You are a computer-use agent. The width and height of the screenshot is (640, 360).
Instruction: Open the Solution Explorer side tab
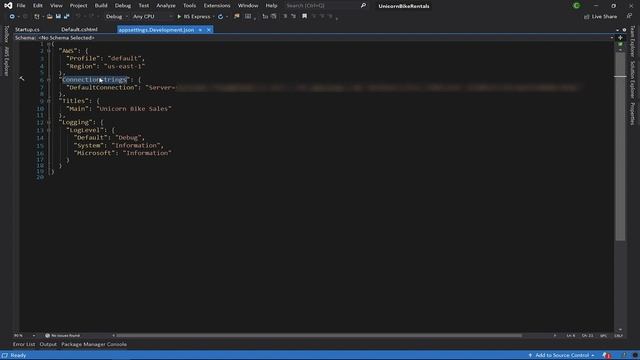[x=632, y=80]
